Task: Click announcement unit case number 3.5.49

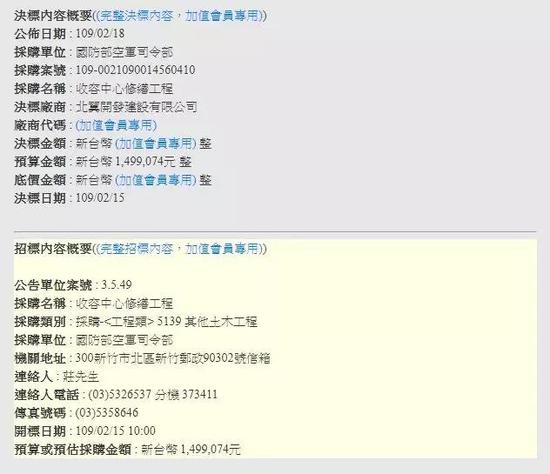Action: 116,285
